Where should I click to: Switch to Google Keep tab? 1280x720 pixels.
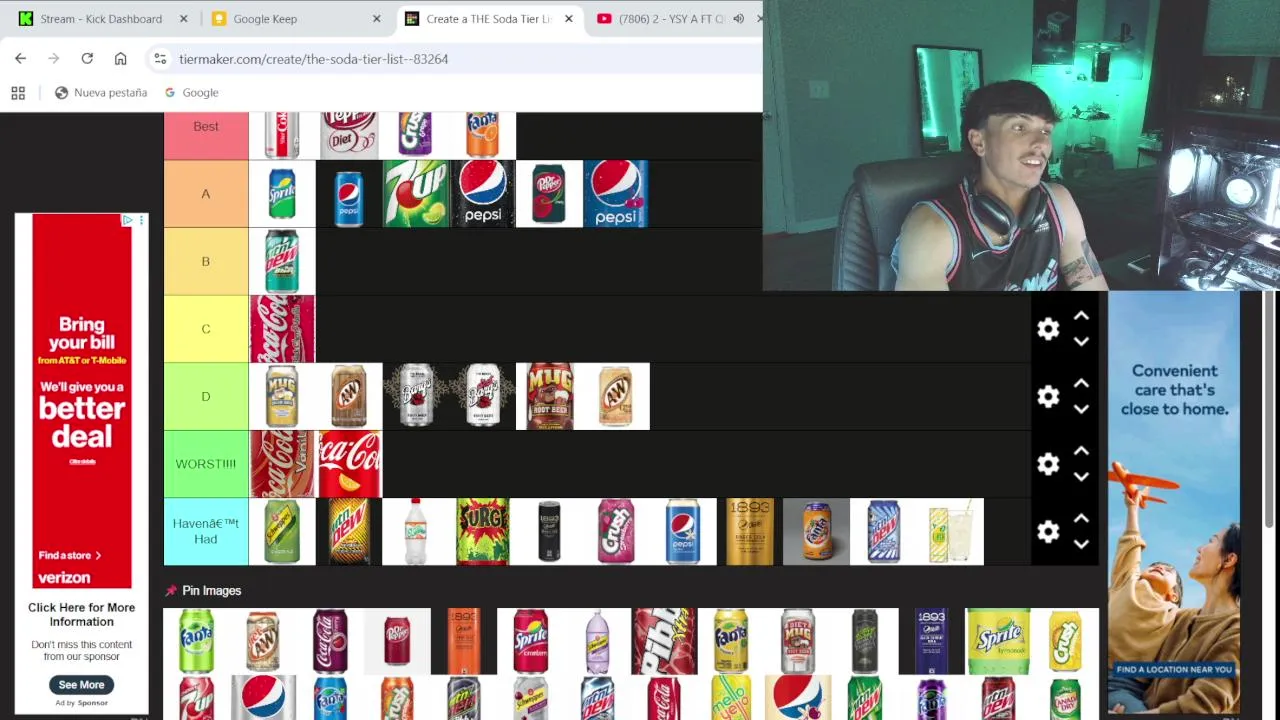click(x=265, y=19)
